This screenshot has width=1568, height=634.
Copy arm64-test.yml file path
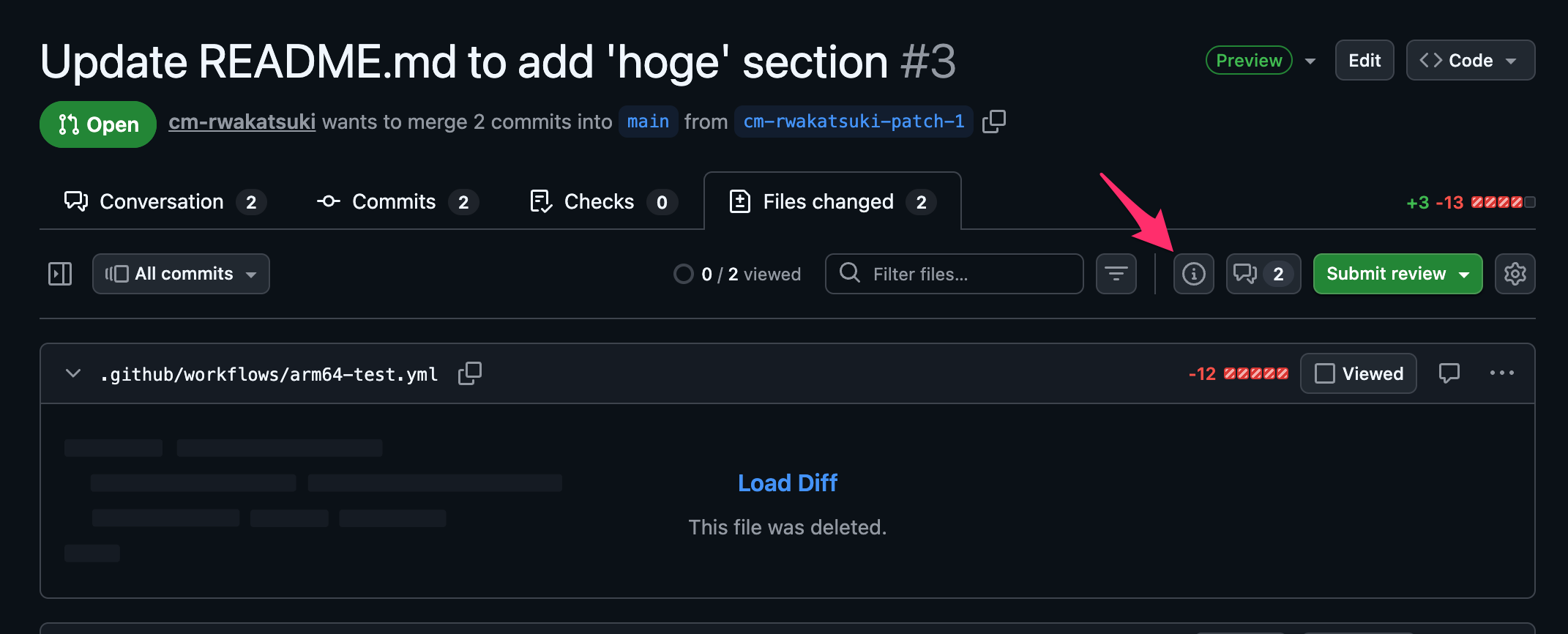(x=469, y=373)
